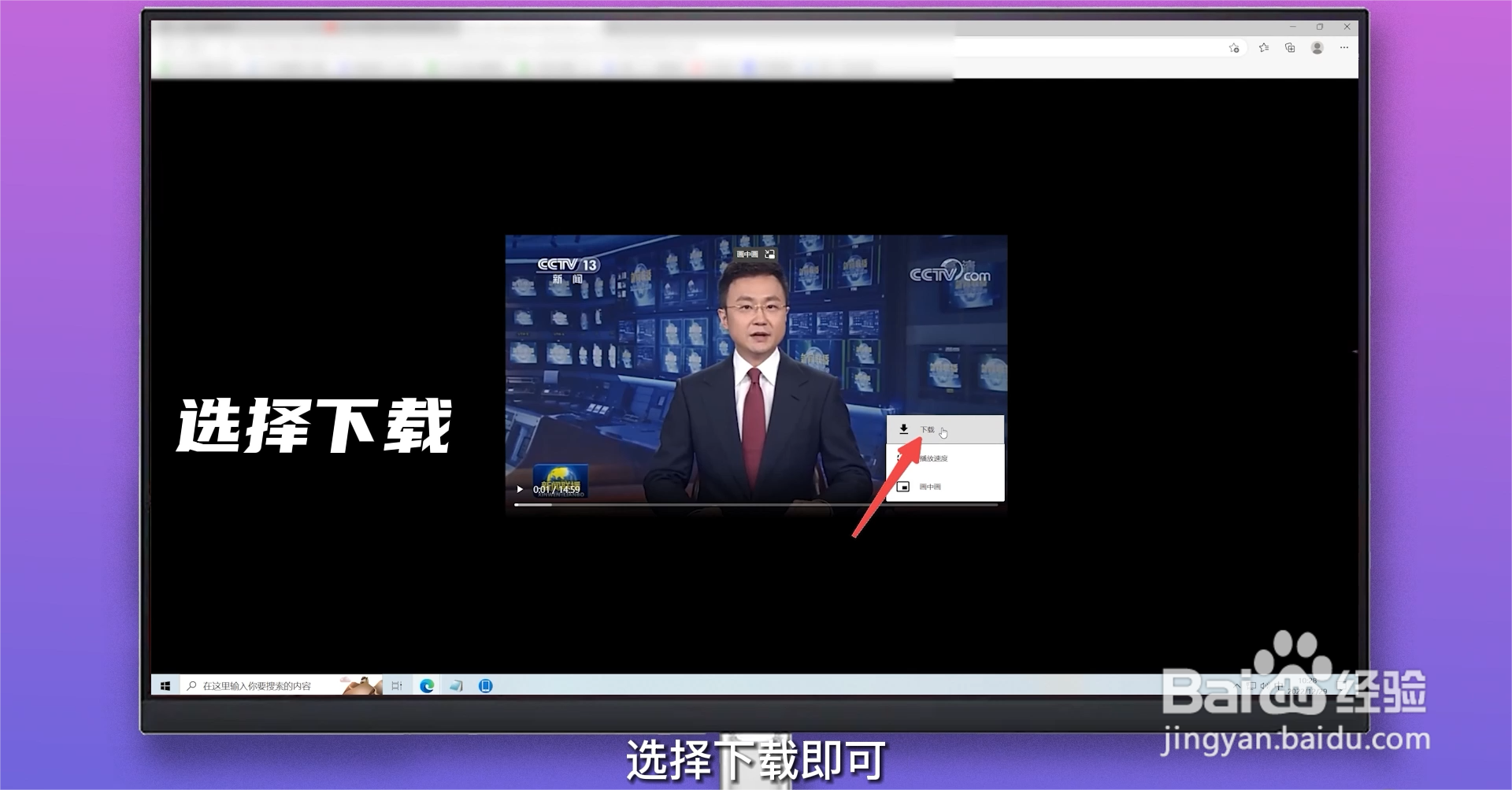Toggle the 画中画 badge at the top of the video
Viewport: 1512px width, 790px height.
[x=747, y=254]
